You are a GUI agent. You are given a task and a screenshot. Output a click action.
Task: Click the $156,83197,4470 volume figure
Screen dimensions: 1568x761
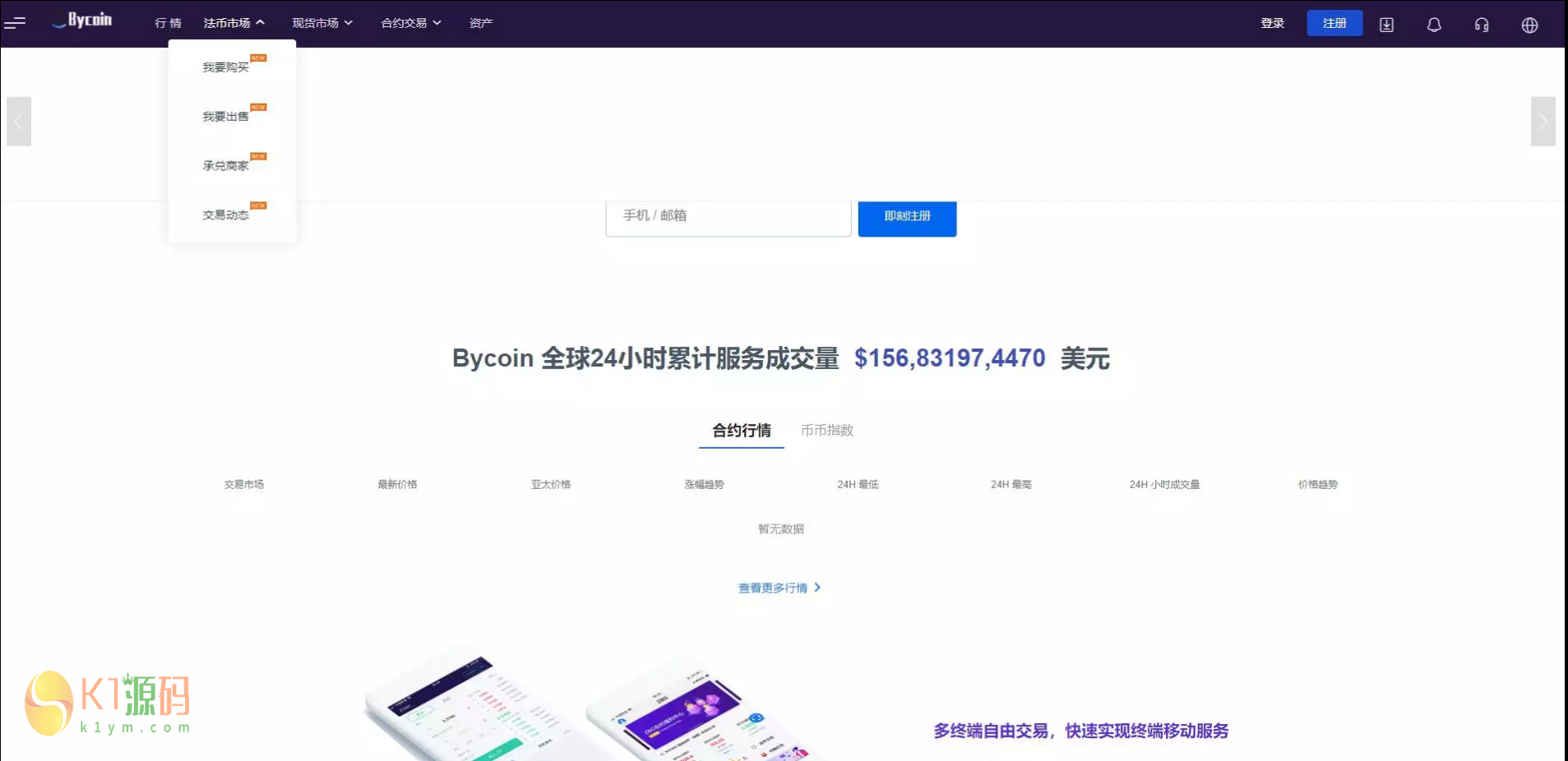coord(950,358)
